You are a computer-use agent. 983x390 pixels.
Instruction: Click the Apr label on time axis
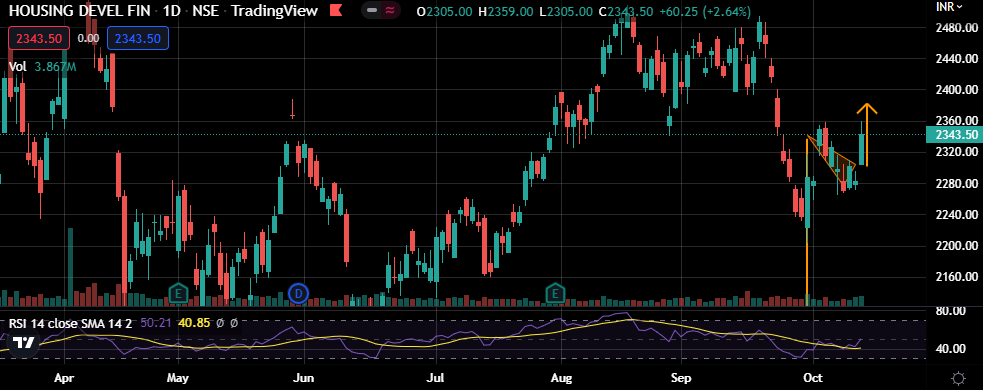coord(65,379)
